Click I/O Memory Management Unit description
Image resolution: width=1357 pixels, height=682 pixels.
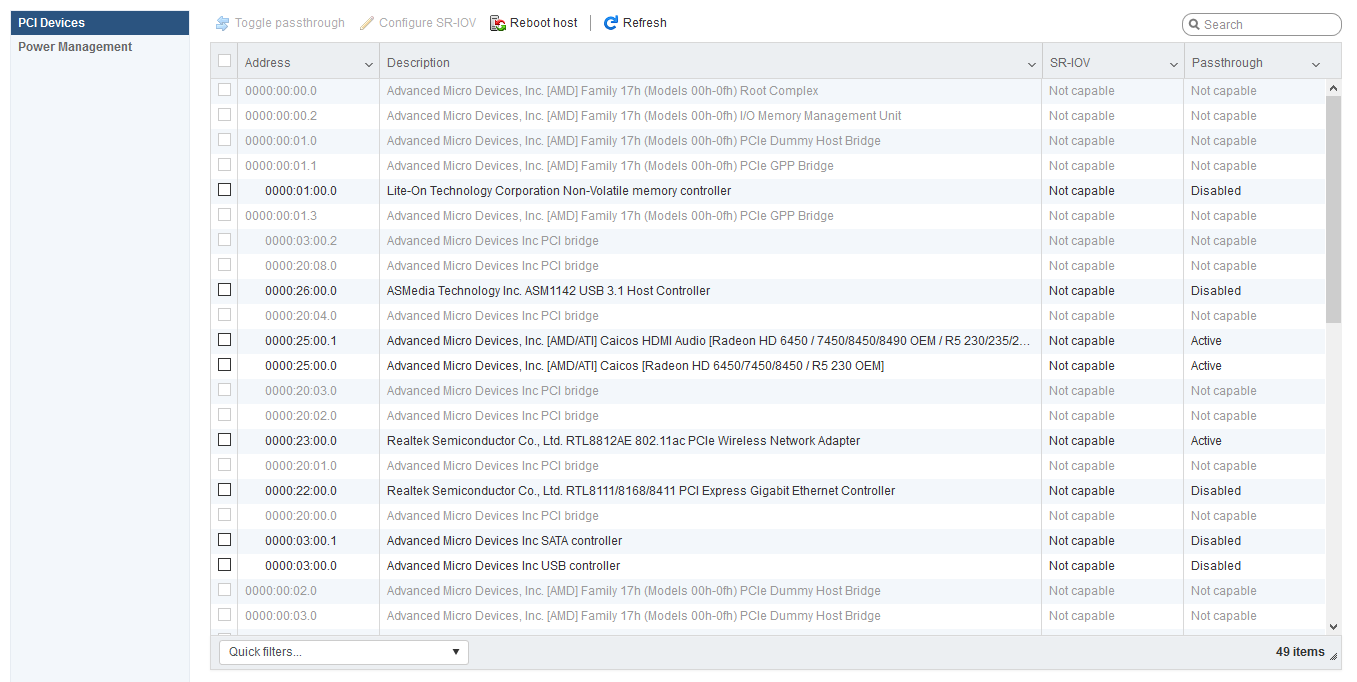[644, 116]
